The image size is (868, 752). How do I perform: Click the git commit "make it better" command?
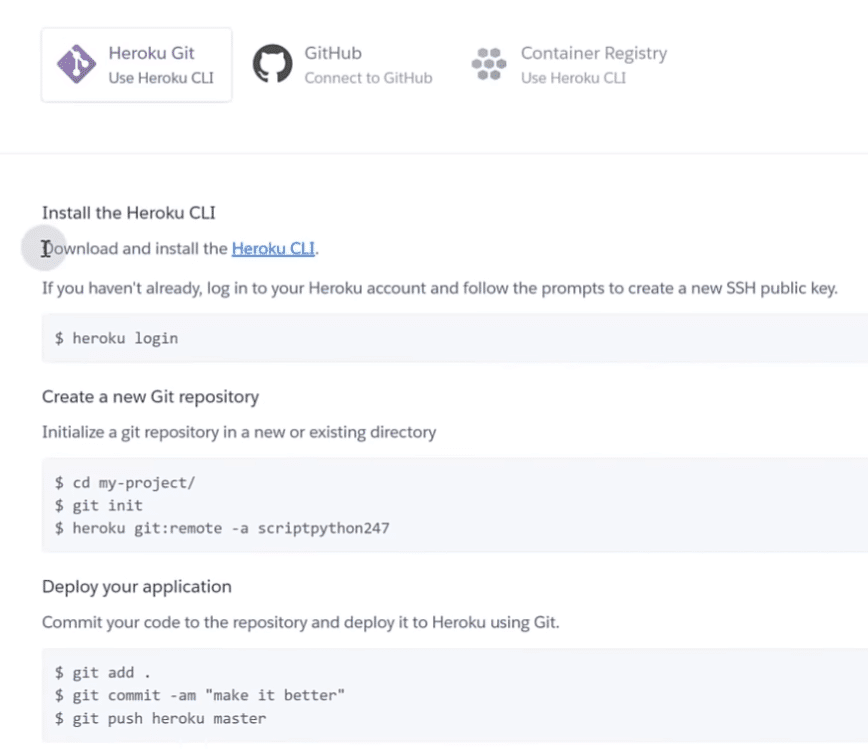200,695
